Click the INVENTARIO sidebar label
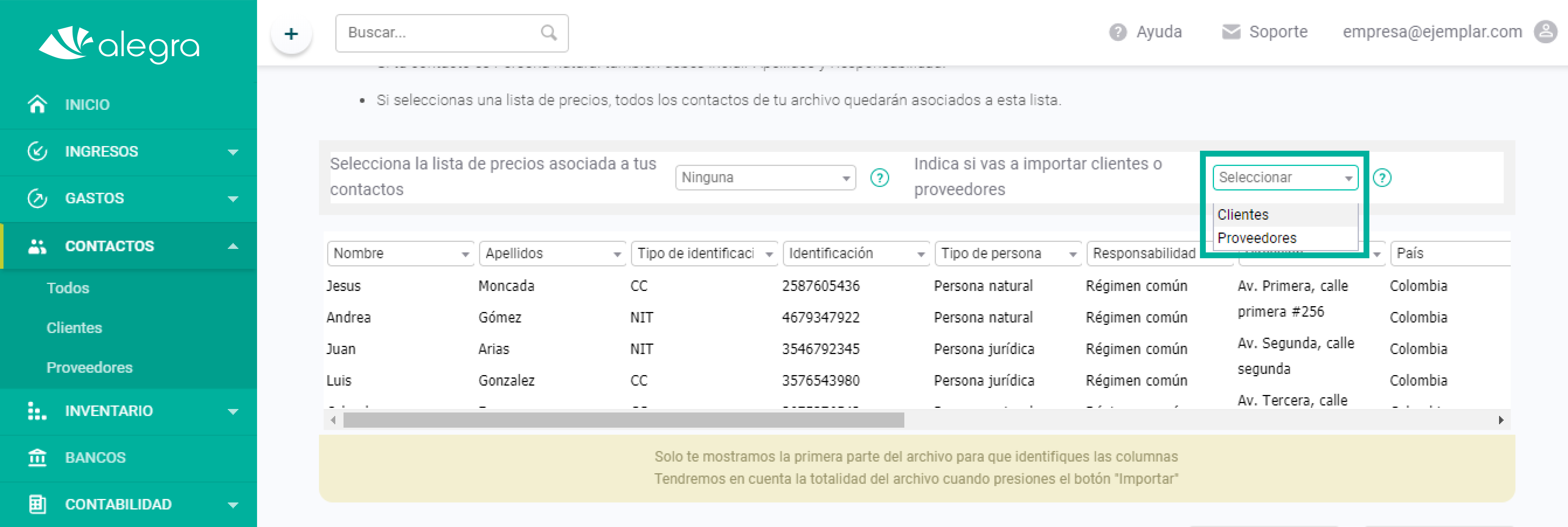The height and width of the screenshot is (527, 1568). pyautogui.click(x=109, y=411)
